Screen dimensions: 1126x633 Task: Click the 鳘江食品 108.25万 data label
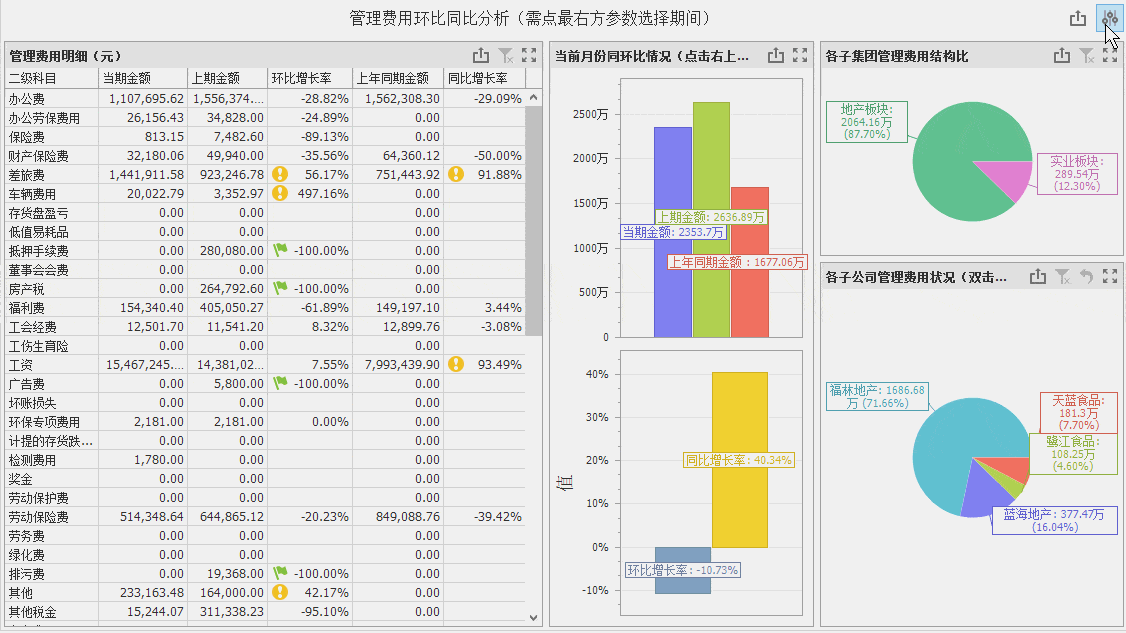coord(1074,453)
